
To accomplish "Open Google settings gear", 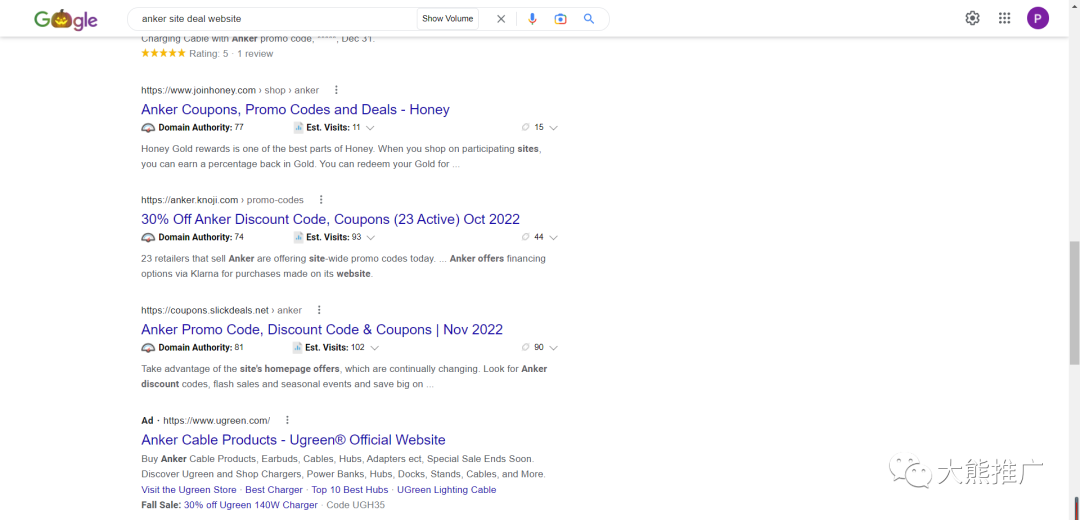I will 972,18.
